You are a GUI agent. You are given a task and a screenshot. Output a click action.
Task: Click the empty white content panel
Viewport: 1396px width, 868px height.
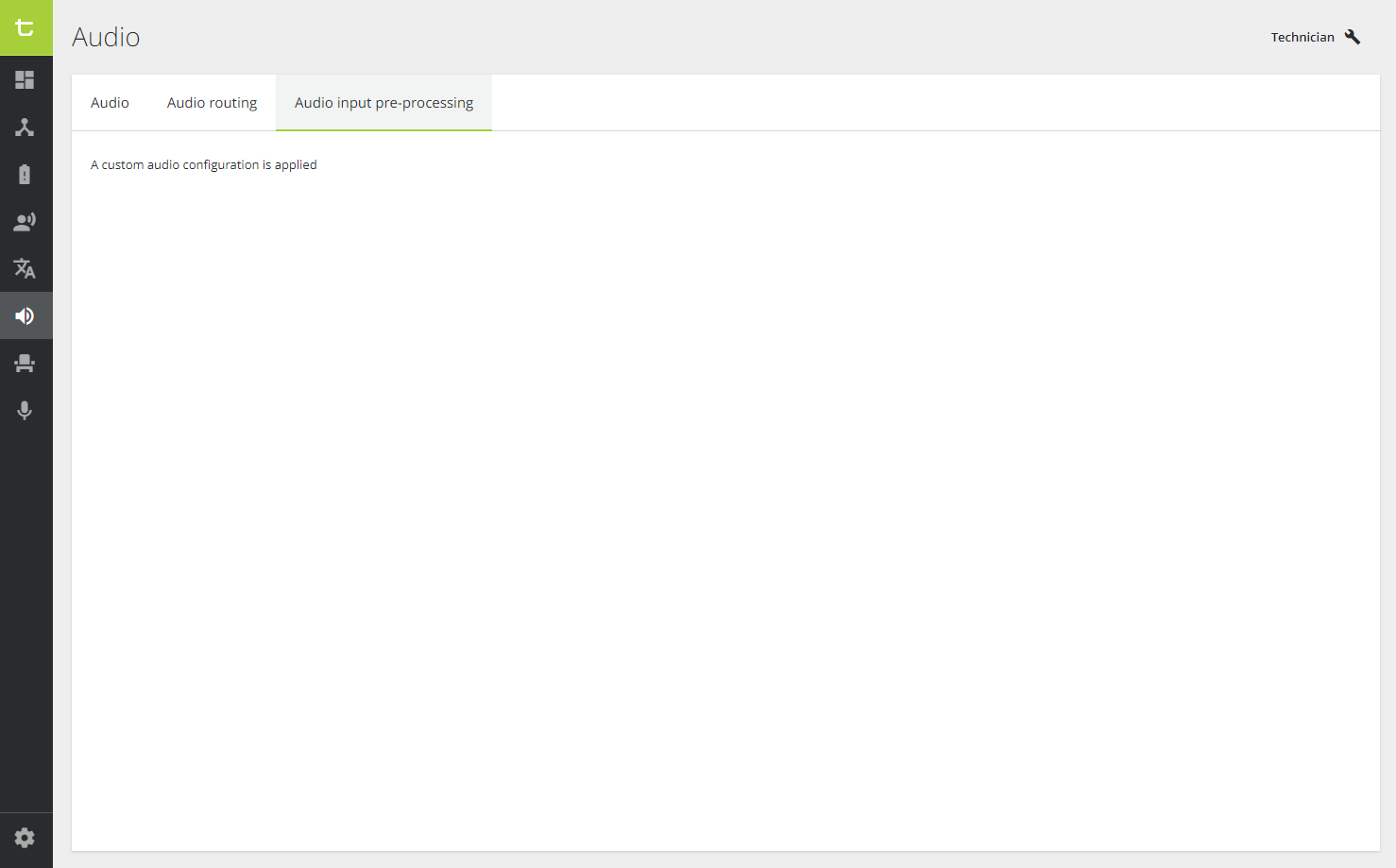coord(725,491)
